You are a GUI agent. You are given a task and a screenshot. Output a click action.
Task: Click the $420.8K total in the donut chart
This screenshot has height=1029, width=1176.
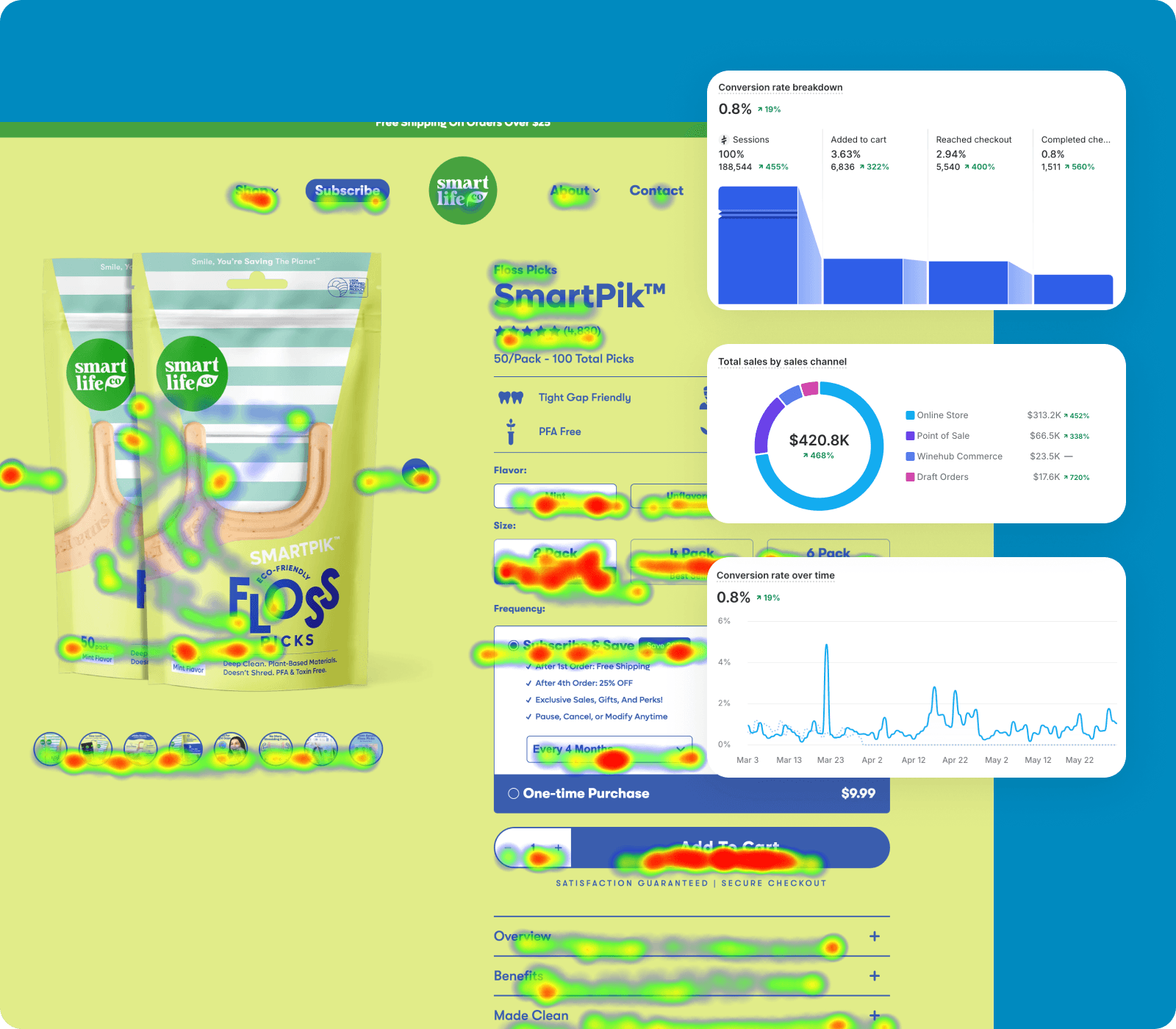(x=819, y=440)
